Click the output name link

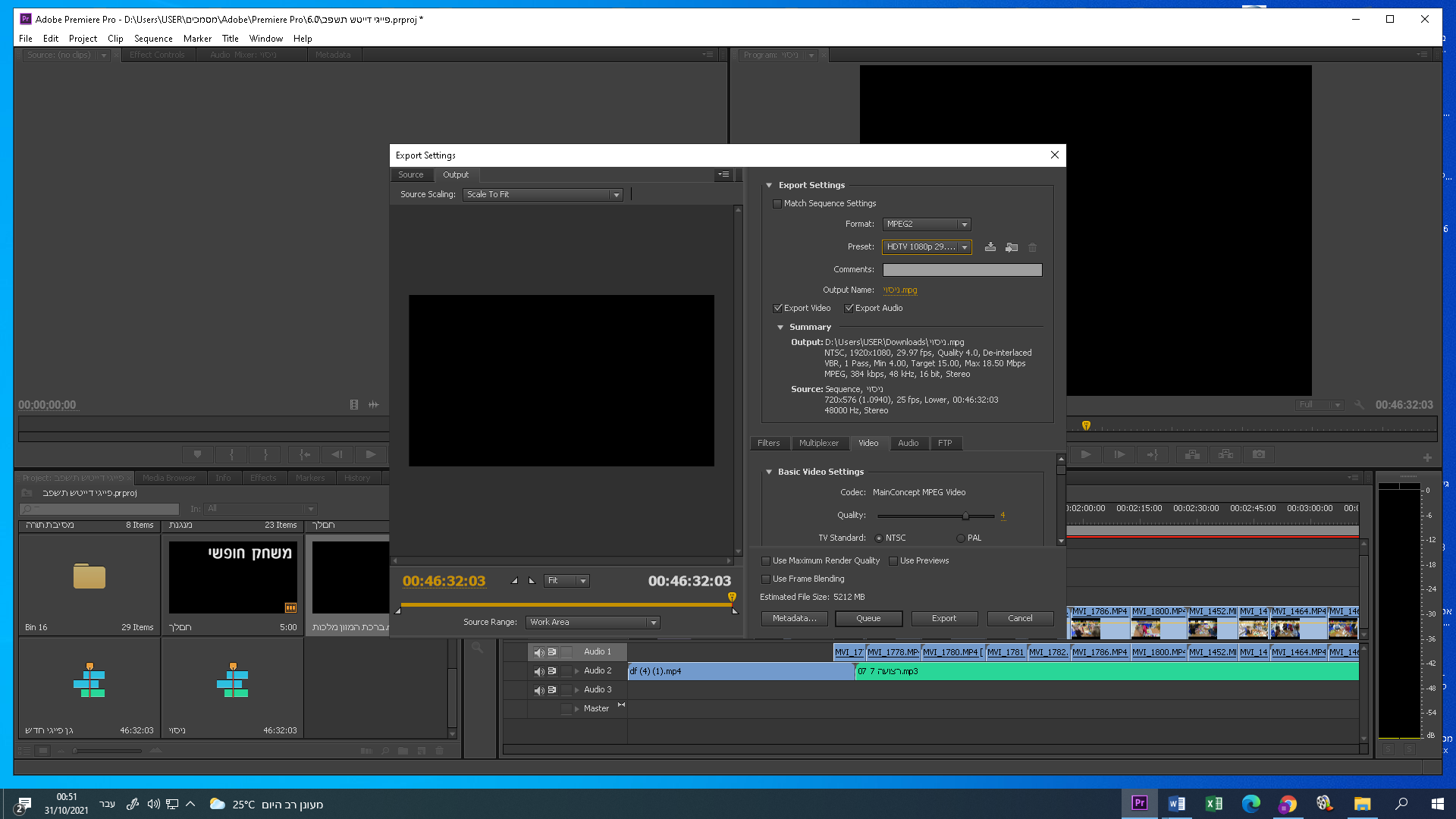900,290
